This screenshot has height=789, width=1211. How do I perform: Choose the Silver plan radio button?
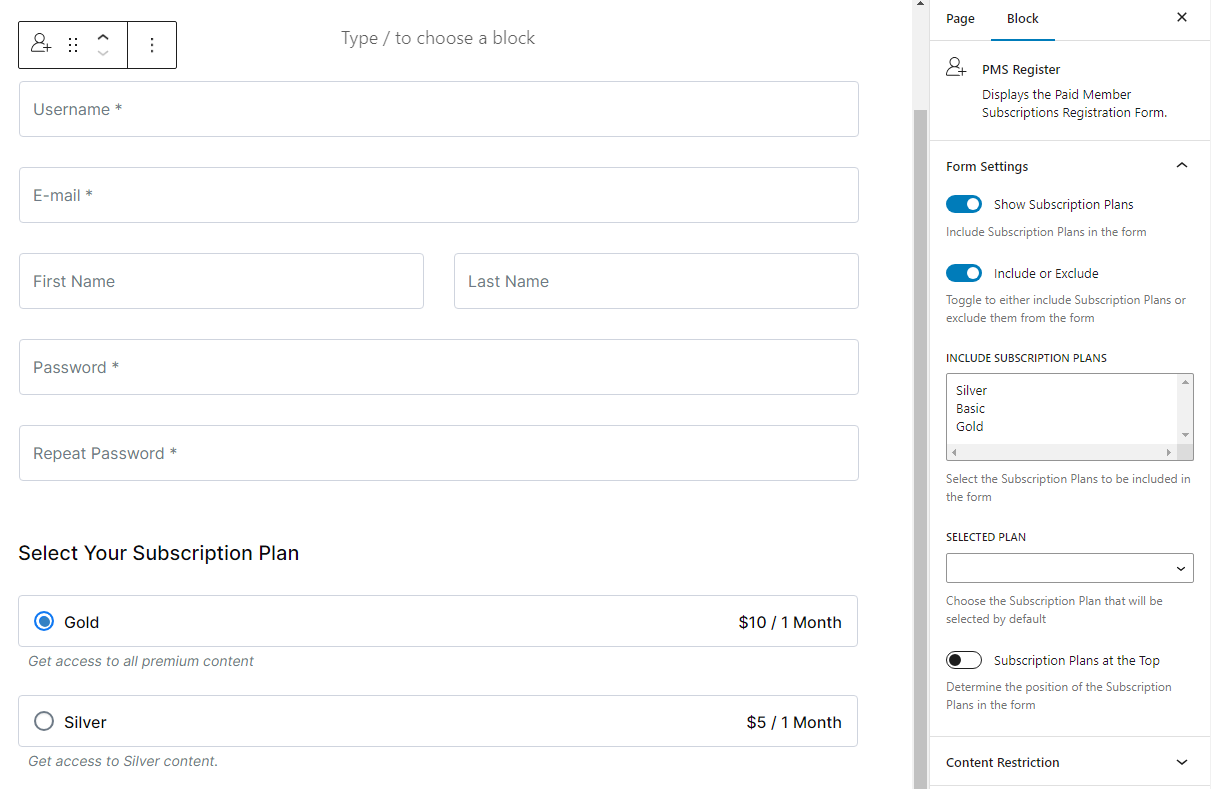point(44,722)
